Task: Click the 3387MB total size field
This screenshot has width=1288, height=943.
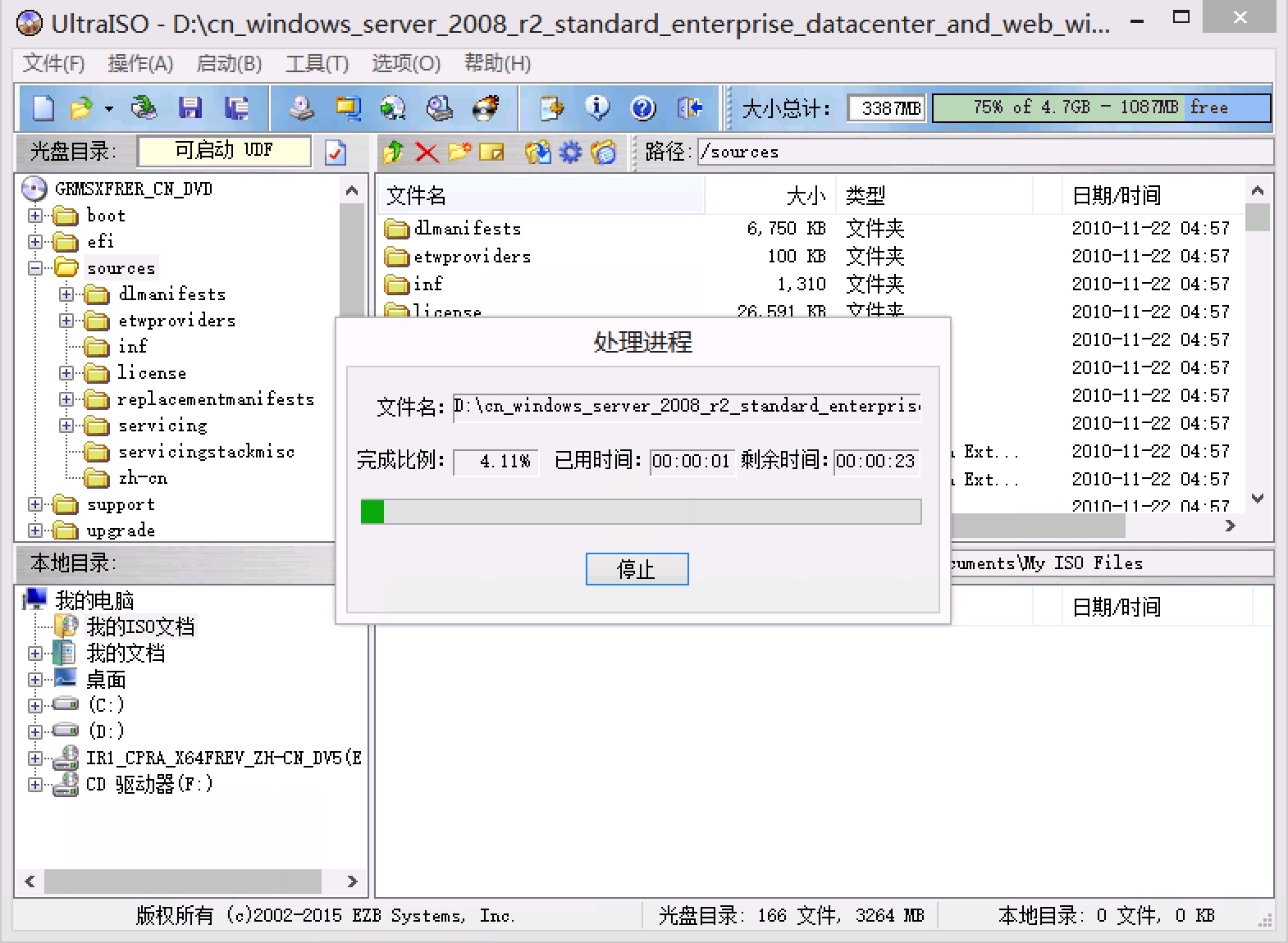Action: pos(887,108)
